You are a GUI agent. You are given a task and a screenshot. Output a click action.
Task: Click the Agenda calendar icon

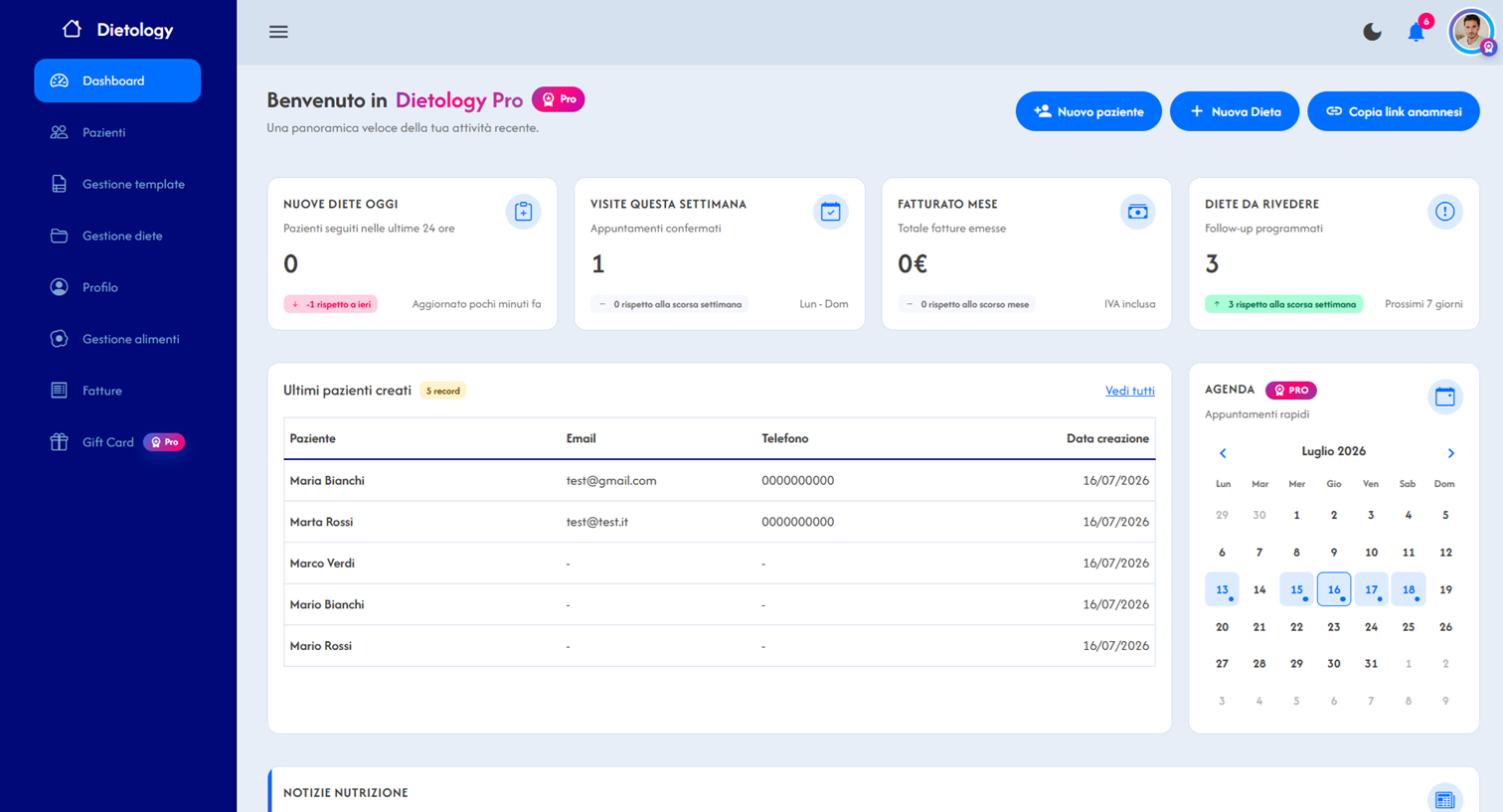coord(1444,397)
